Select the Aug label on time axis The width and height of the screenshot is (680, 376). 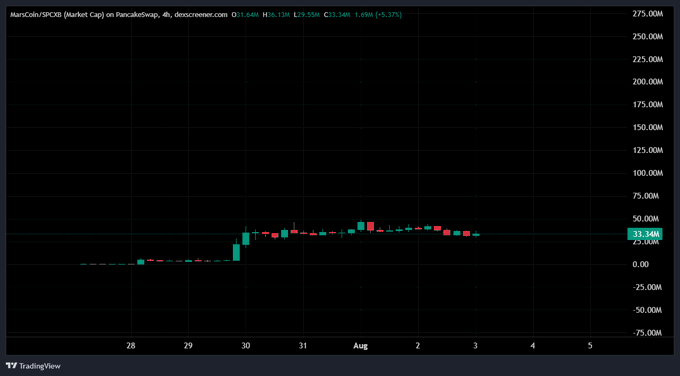[x=360, y=346]
